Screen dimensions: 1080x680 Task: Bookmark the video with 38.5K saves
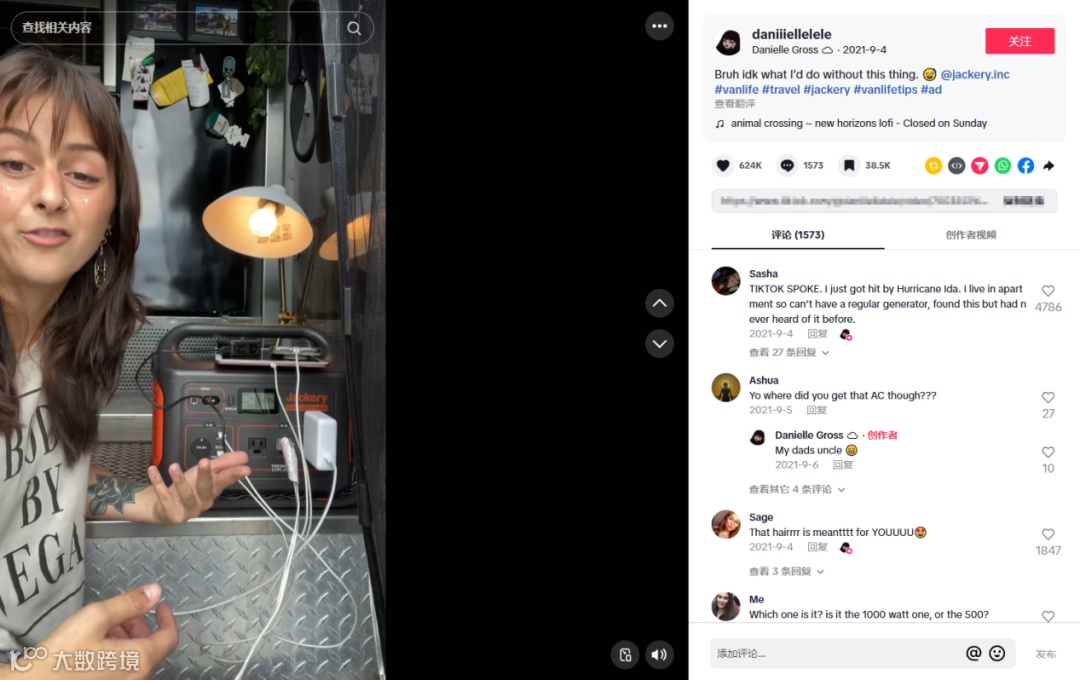849,165
